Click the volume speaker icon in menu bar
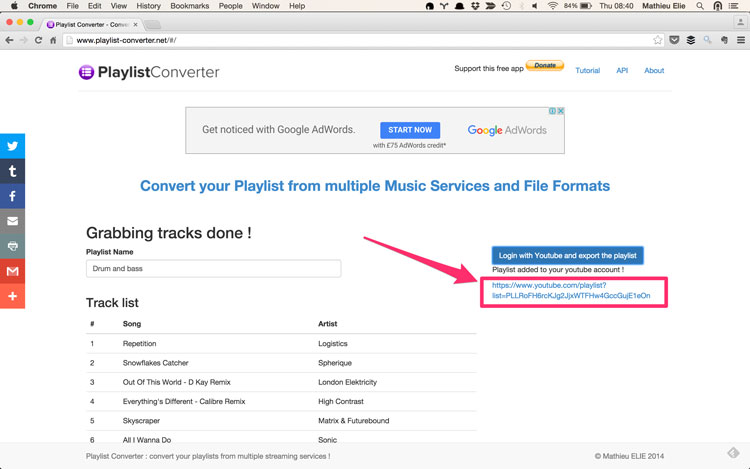The width and height of the screenshot is (750, 469). point(535,6)
